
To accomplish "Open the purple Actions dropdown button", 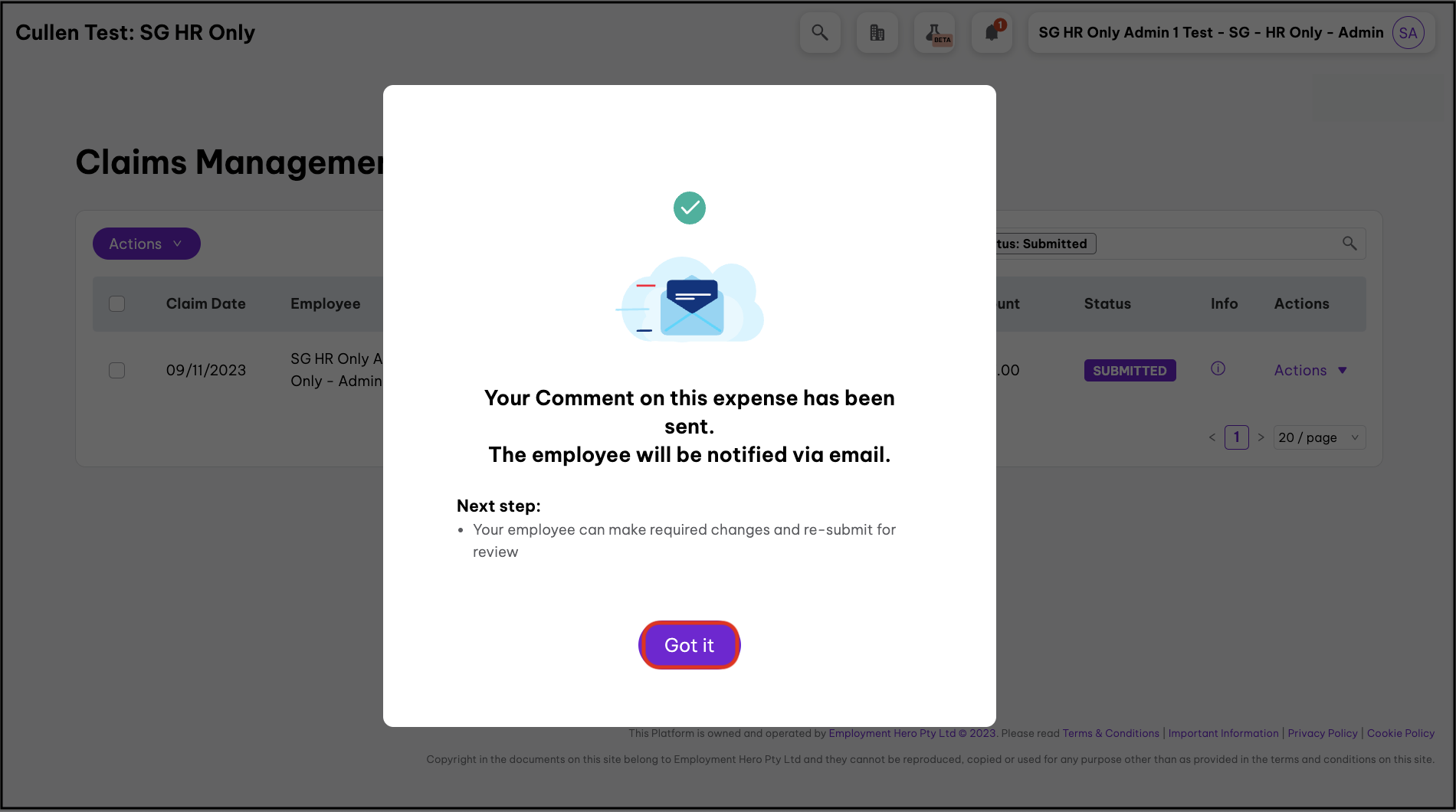I will [146, 244].
